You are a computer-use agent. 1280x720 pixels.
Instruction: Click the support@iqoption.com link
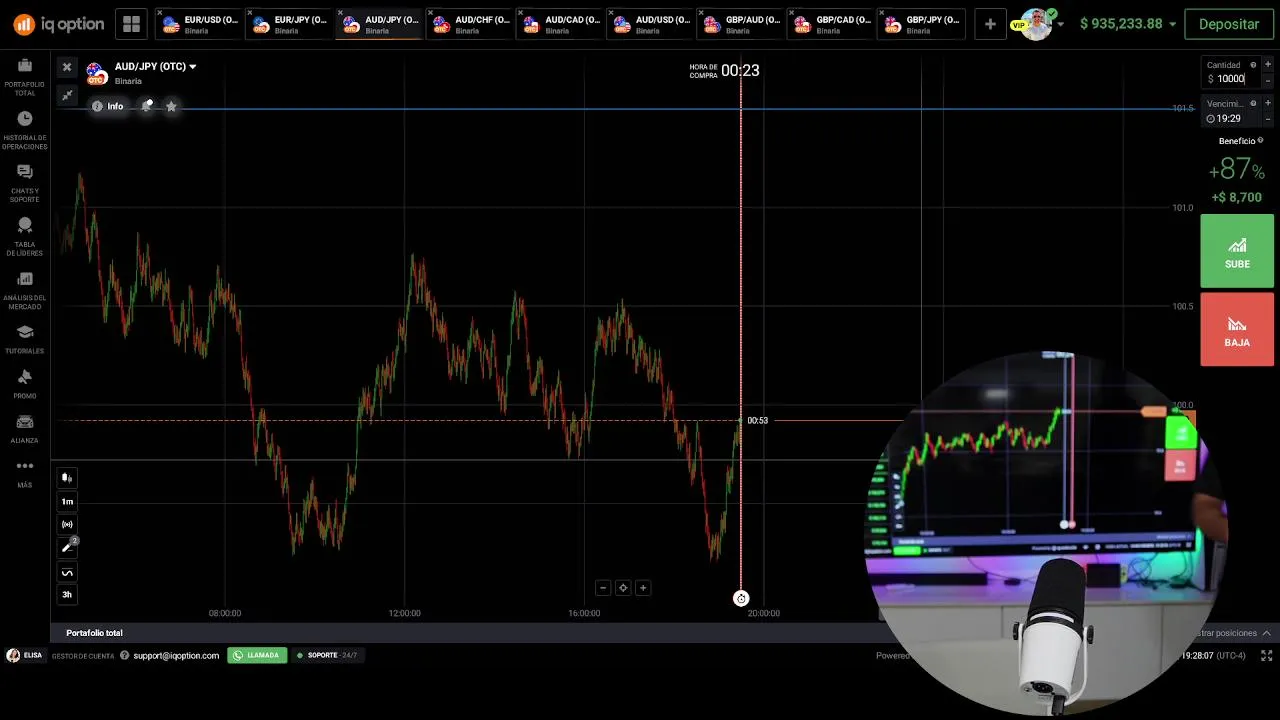coord(176,656)
